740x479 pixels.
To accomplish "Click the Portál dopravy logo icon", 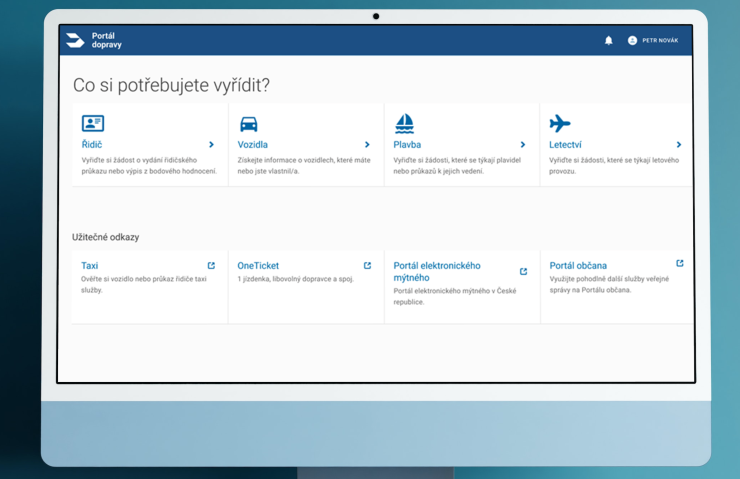I will (75, 40).
